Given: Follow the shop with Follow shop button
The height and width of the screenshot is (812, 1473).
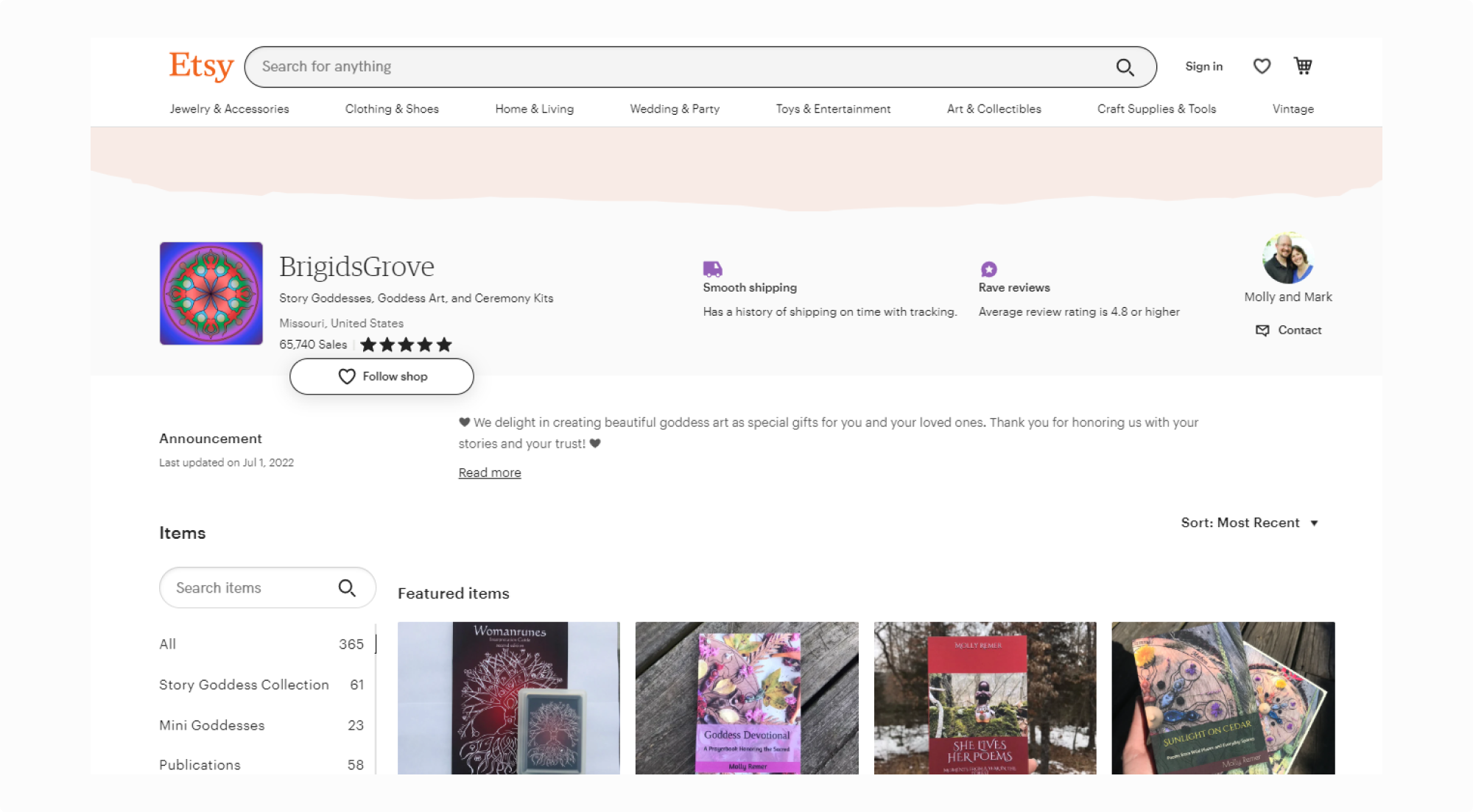Looking at the screenshot, I should tap(382, 376).
